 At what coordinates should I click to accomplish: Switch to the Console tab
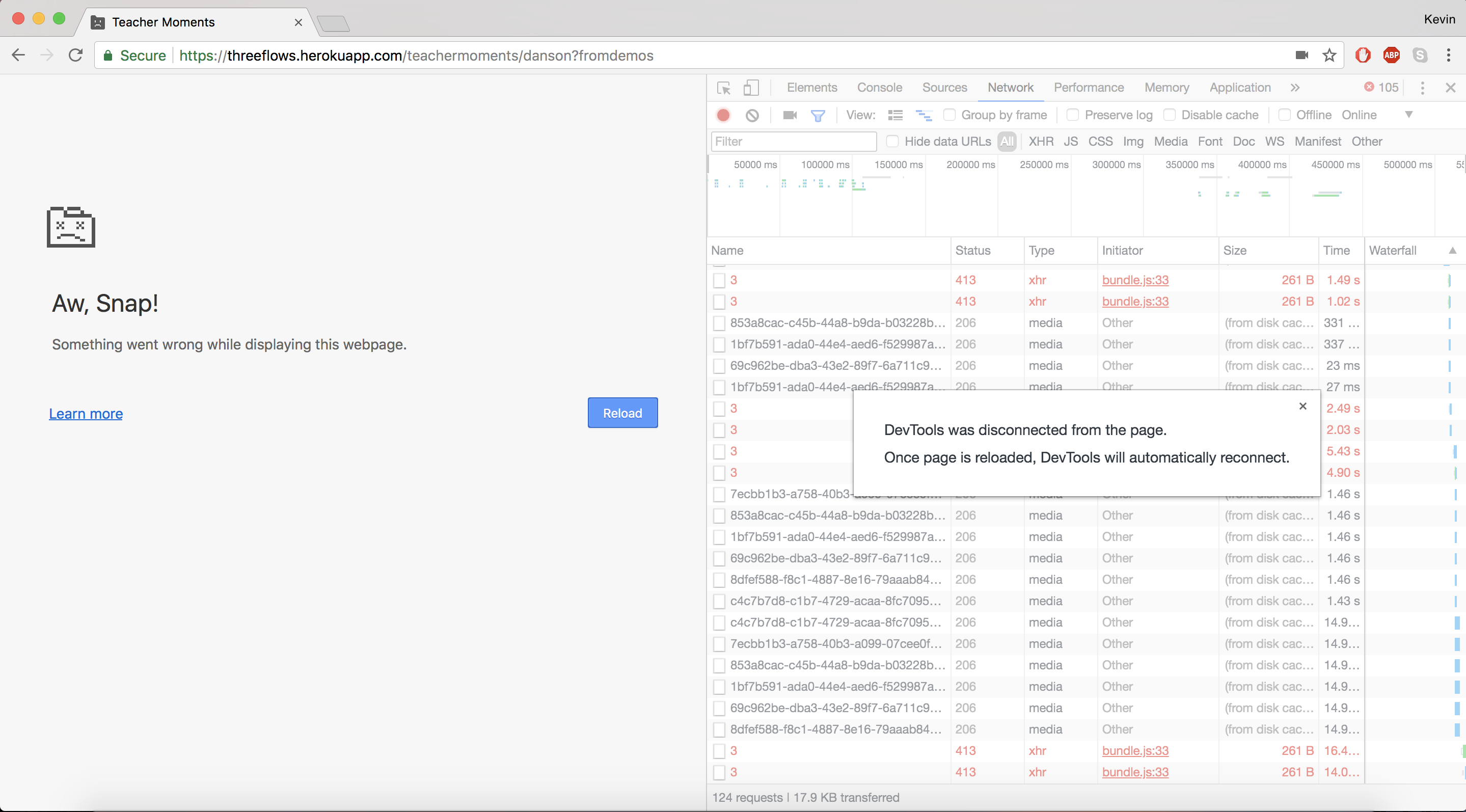[x=879, y=88]
